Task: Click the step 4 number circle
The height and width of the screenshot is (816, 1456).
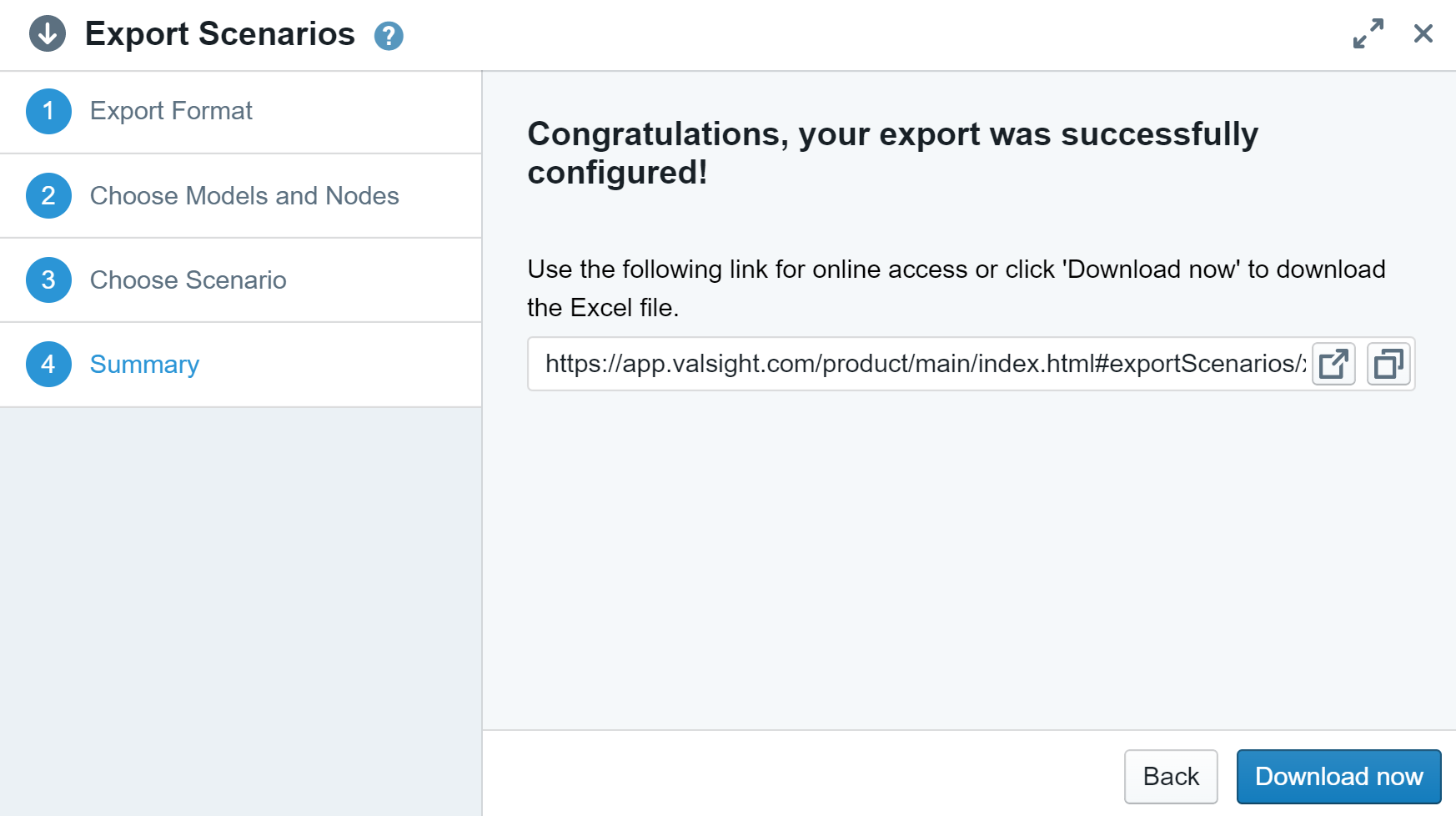Action: click(x=48, y=365)
